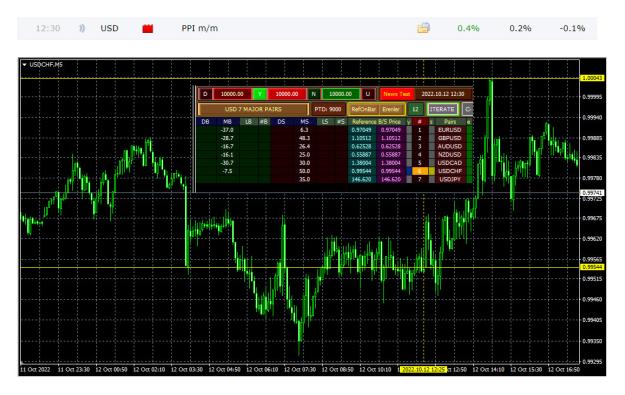This screenshot has height=395, width=625.
Task: Click the 12 Oct 07:30 time axis label
Action: [x=300, y=369]
